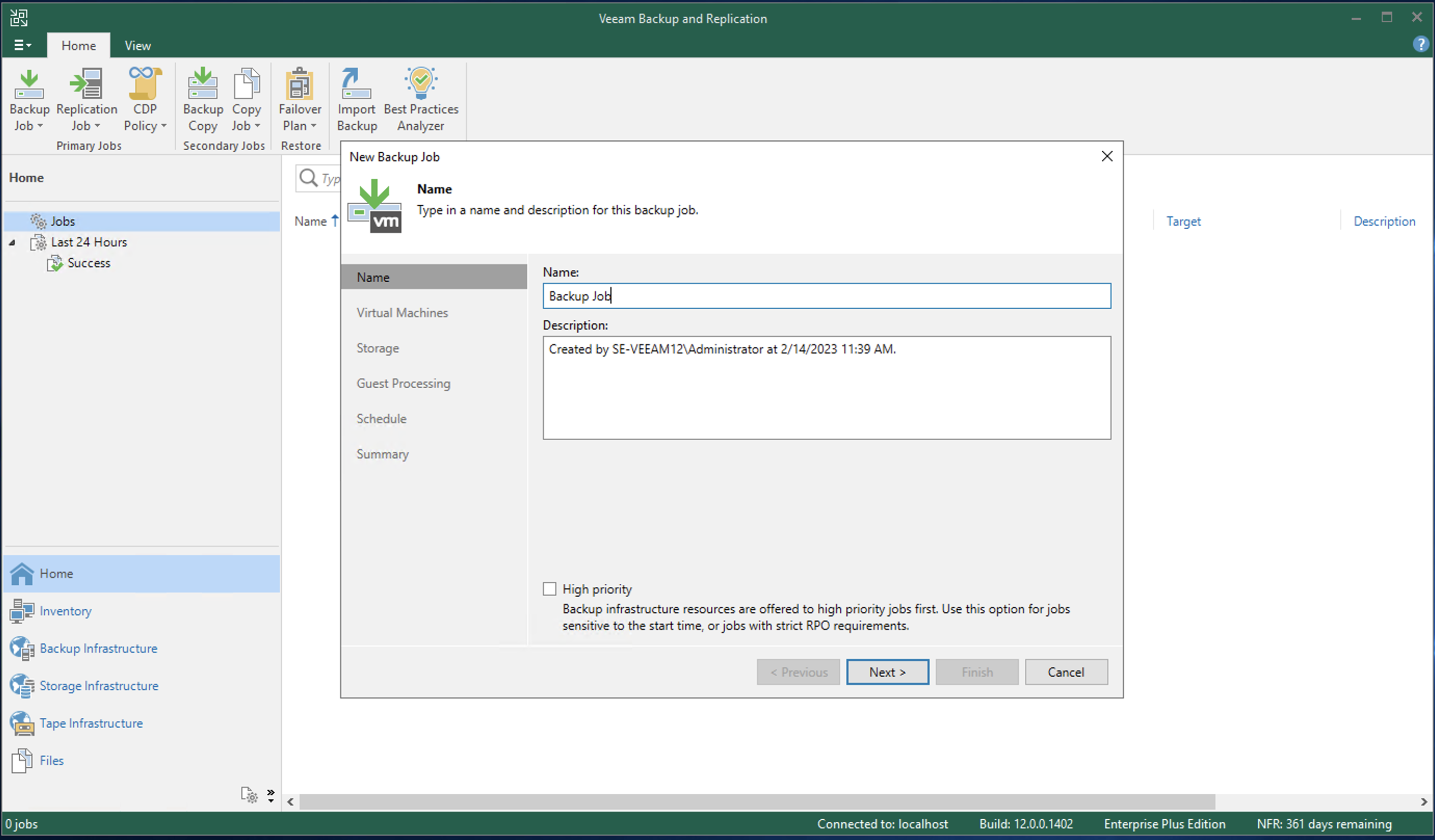Minimize the Veeam window
Image resolution: width=1435 pixels, height=840 pixels.
tap(1356, 18)
